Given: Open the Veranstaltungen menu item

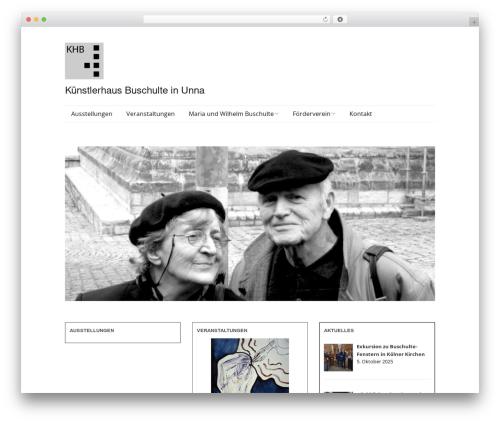Looking at the screenshot, I should pyautogui.click(x=150, y=114).
